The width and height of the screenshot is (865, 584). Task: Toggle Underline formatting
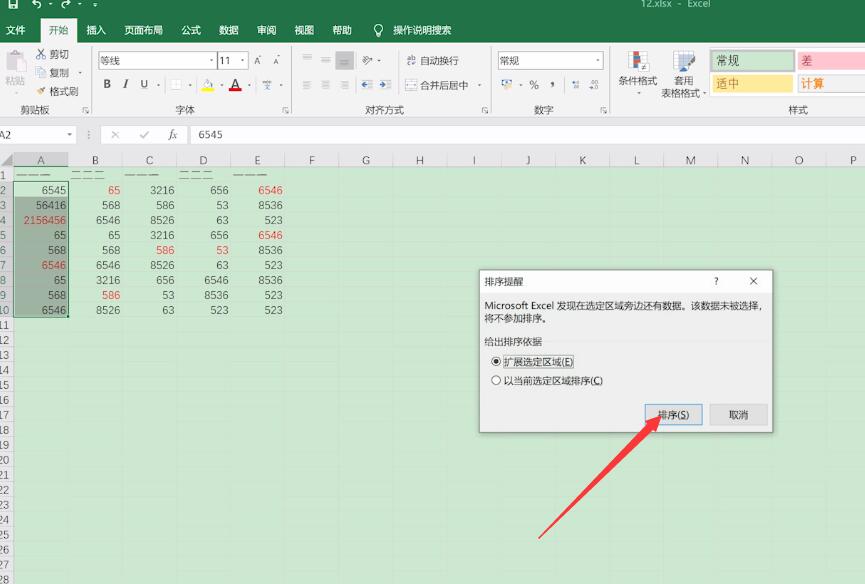(144, 84)
